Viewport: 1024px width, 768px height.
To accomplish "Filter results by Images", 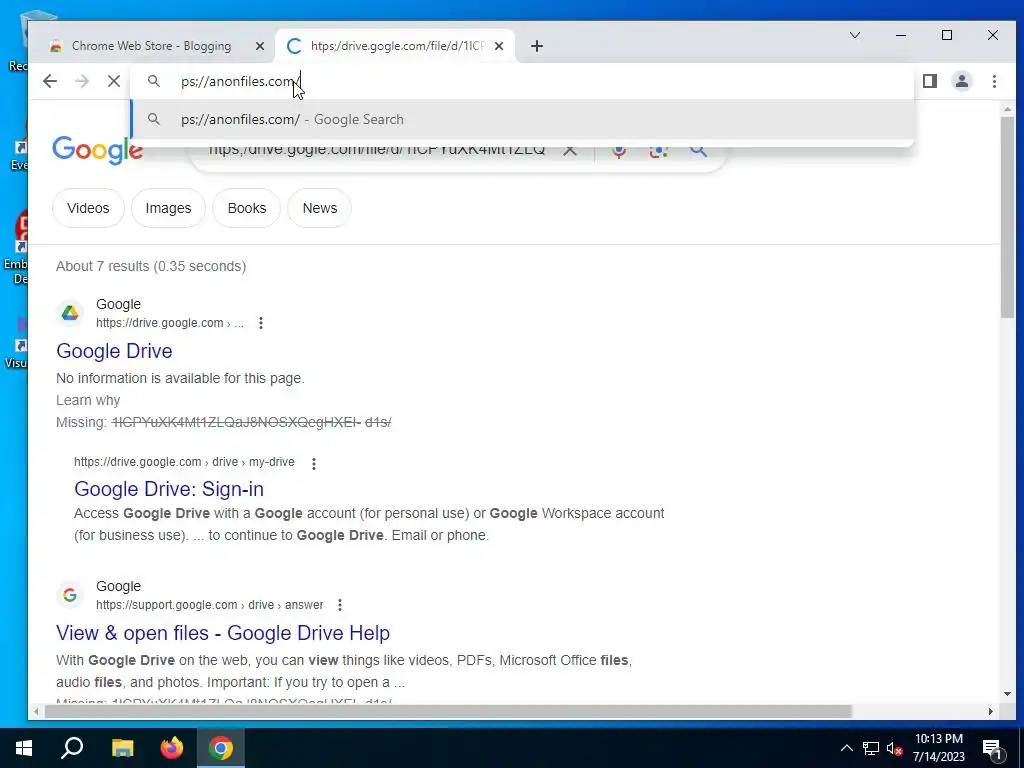I will [168, 208].
